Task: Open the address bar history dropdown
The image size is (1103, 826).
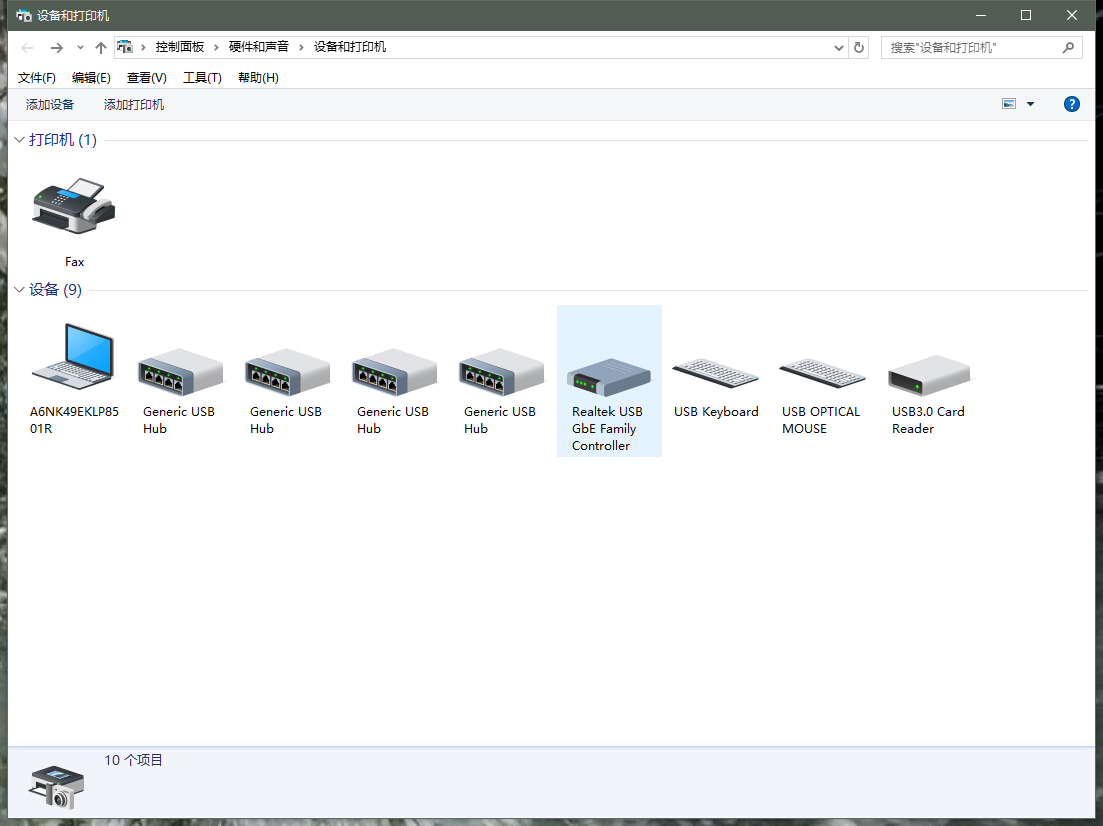Action: pos(838,46)
